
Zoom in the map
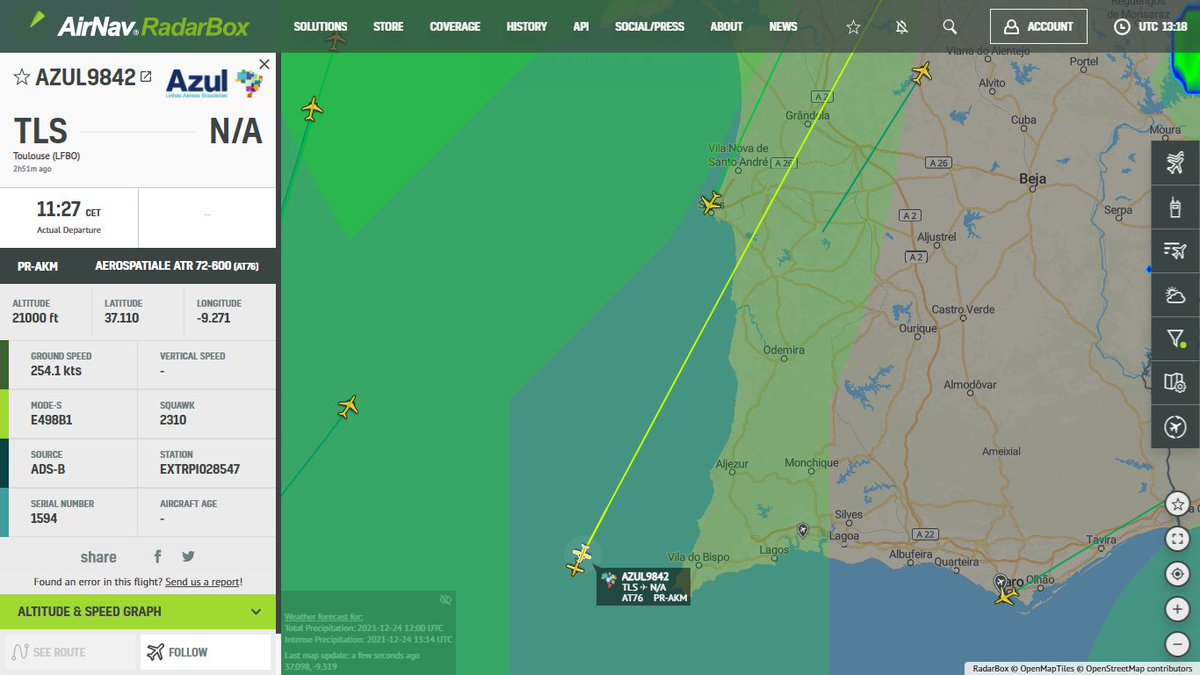[x=1177, y=609]
